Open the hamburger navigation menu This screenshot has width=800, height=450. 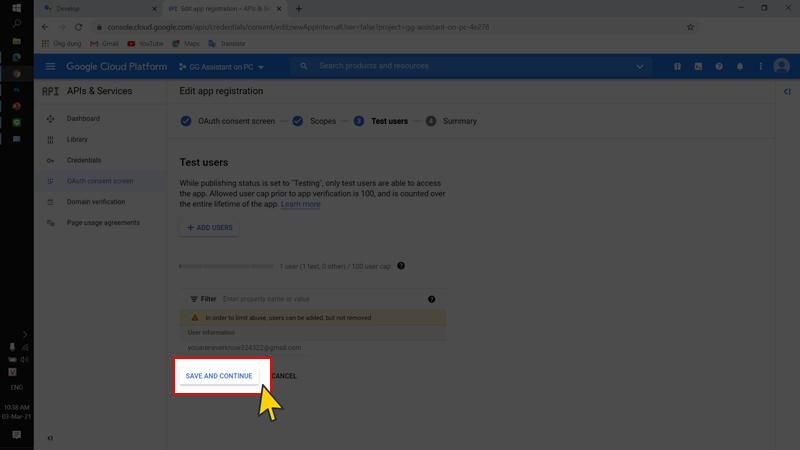[50, 67]
